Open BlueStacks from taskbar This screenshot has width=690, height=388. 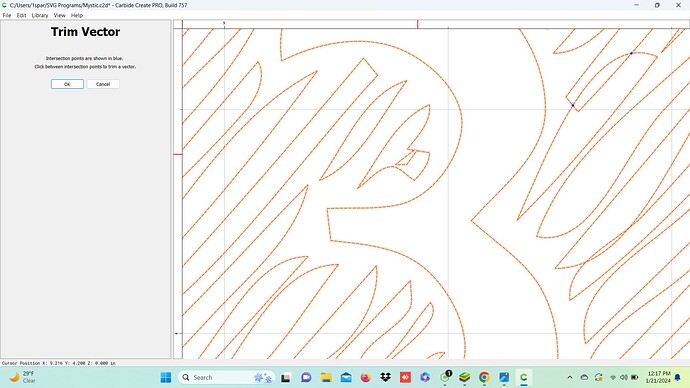tap(464, 377)
